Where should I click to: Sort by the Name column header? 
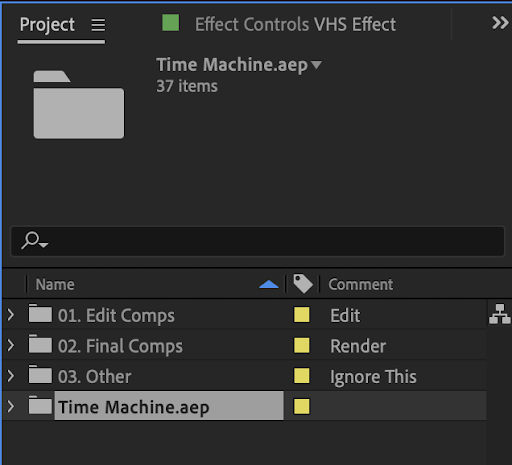[x=55, y=284]
